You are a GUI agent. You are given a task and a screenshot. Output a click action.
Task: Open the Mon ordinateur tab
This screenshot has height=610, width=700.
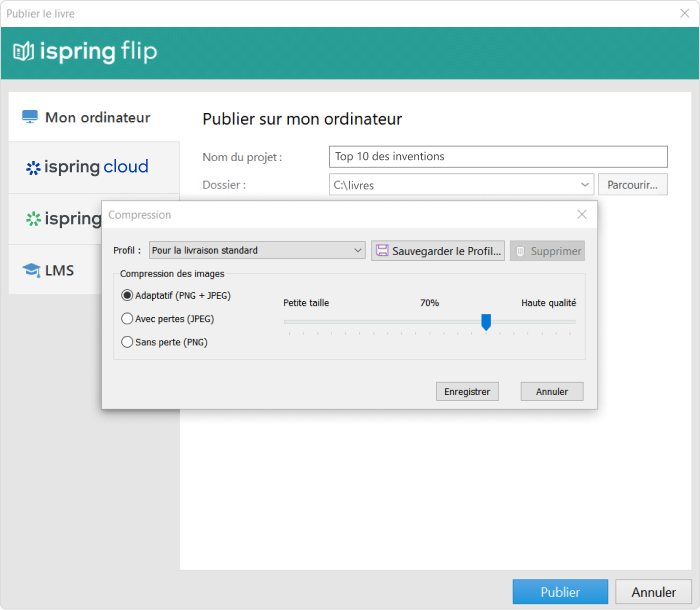click(x=94, y=117)
